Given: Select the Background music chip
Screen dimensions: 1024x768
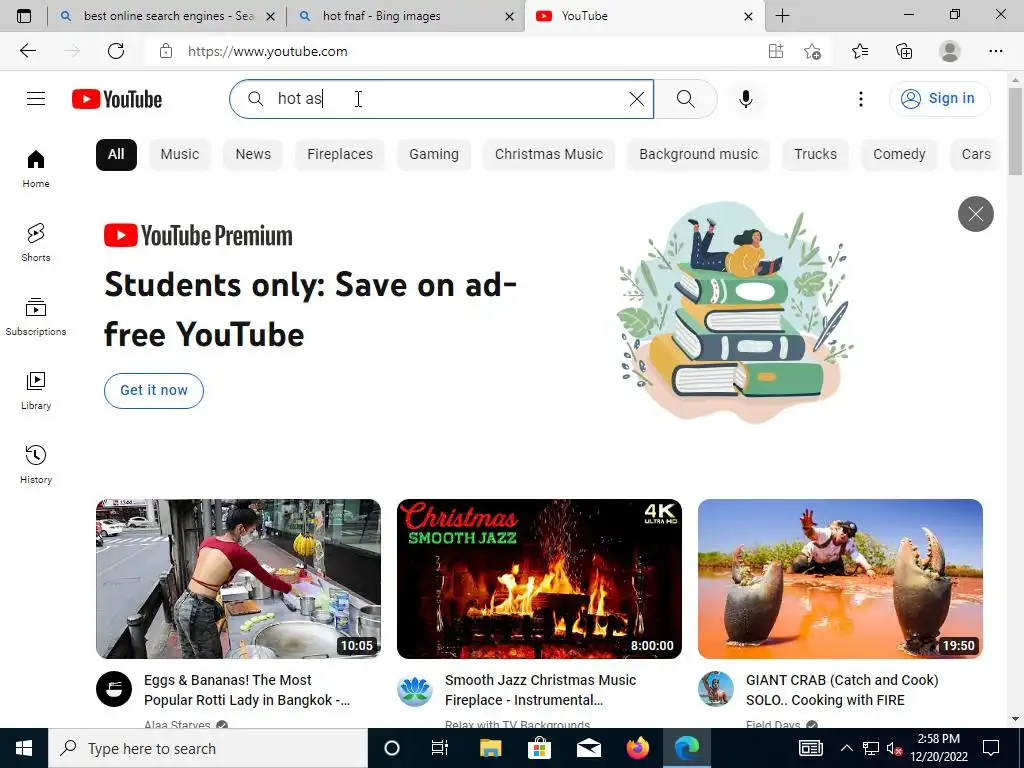Looking at the screenshot, I should 698,155.
